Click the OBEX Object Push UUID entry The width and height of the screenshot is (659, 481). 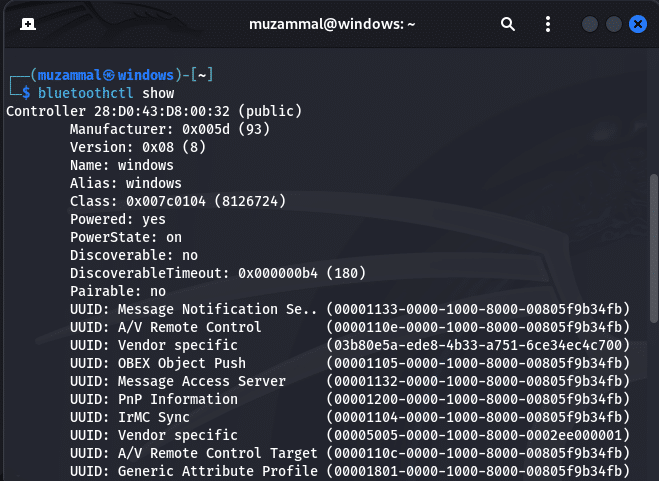[x=348, y=363]
